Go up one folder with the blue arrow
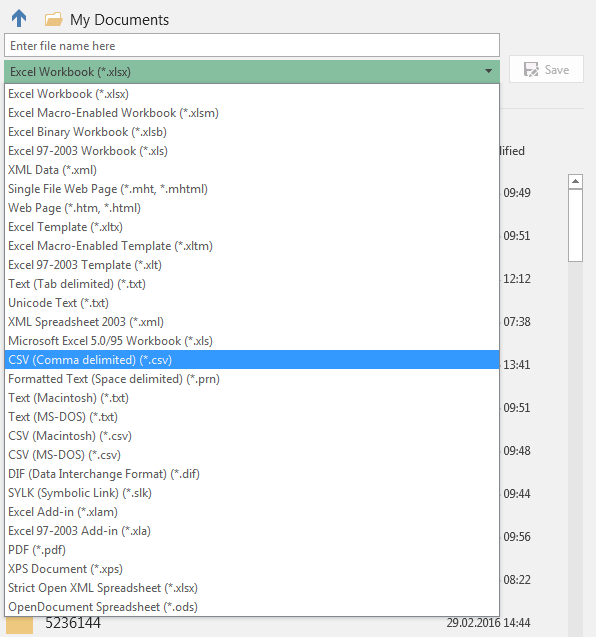The image size is (596, 637). click(x=19, y=19)
